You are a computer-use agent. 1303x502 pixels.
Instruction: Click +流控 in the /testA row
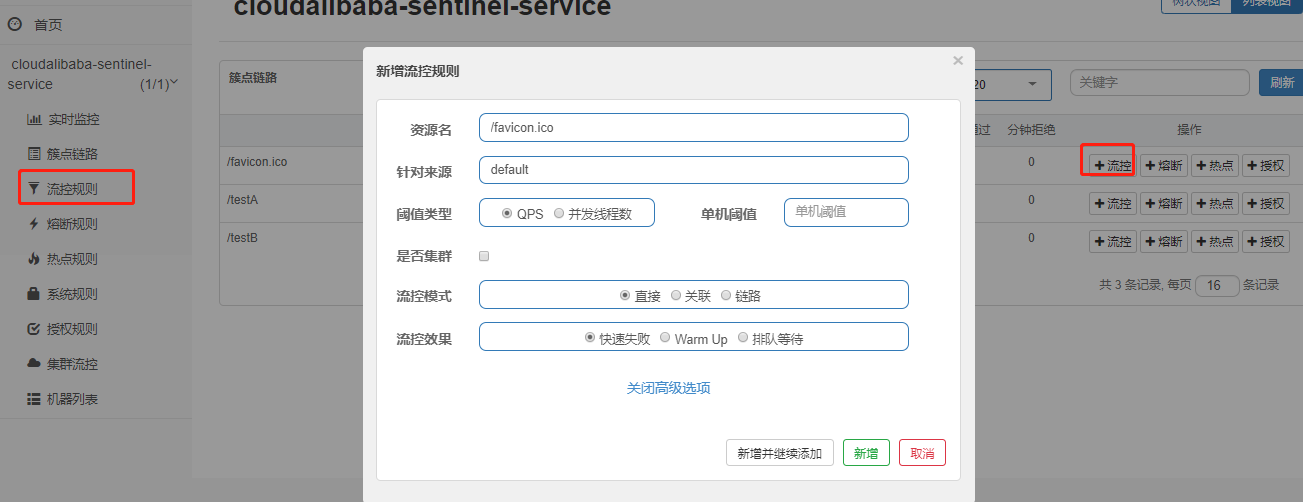point(1112,203)
